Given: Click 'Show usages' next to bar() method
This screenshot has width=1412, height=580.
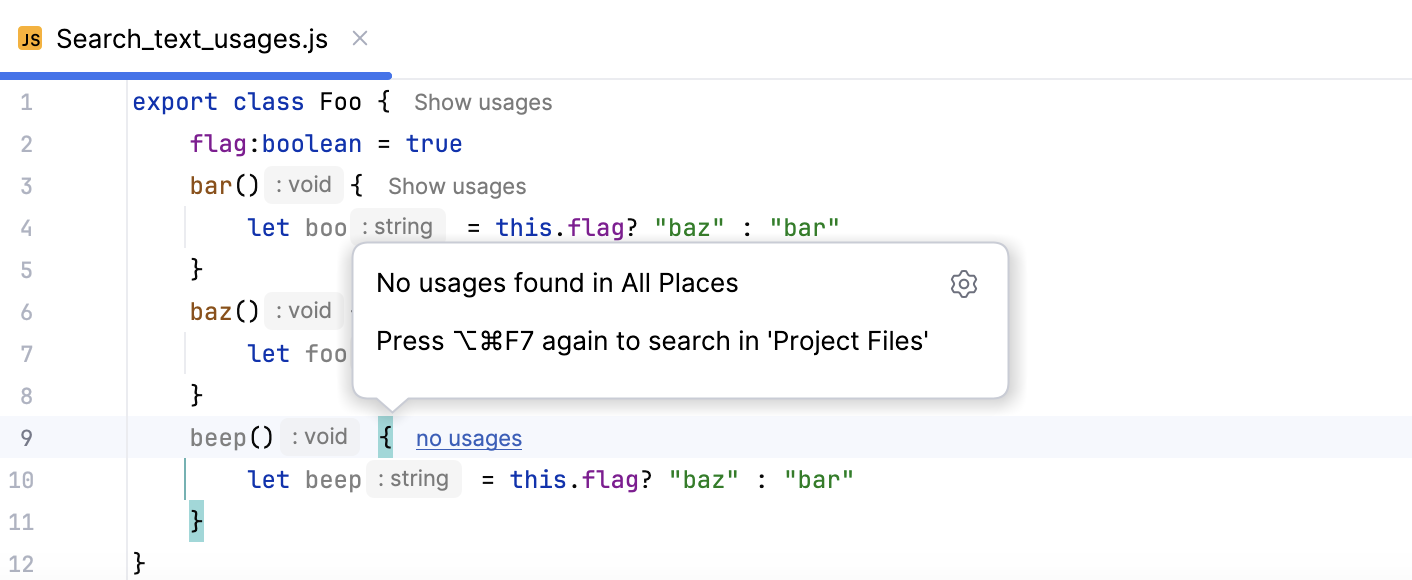Looking at the screenshot, I should click(456, 186).
